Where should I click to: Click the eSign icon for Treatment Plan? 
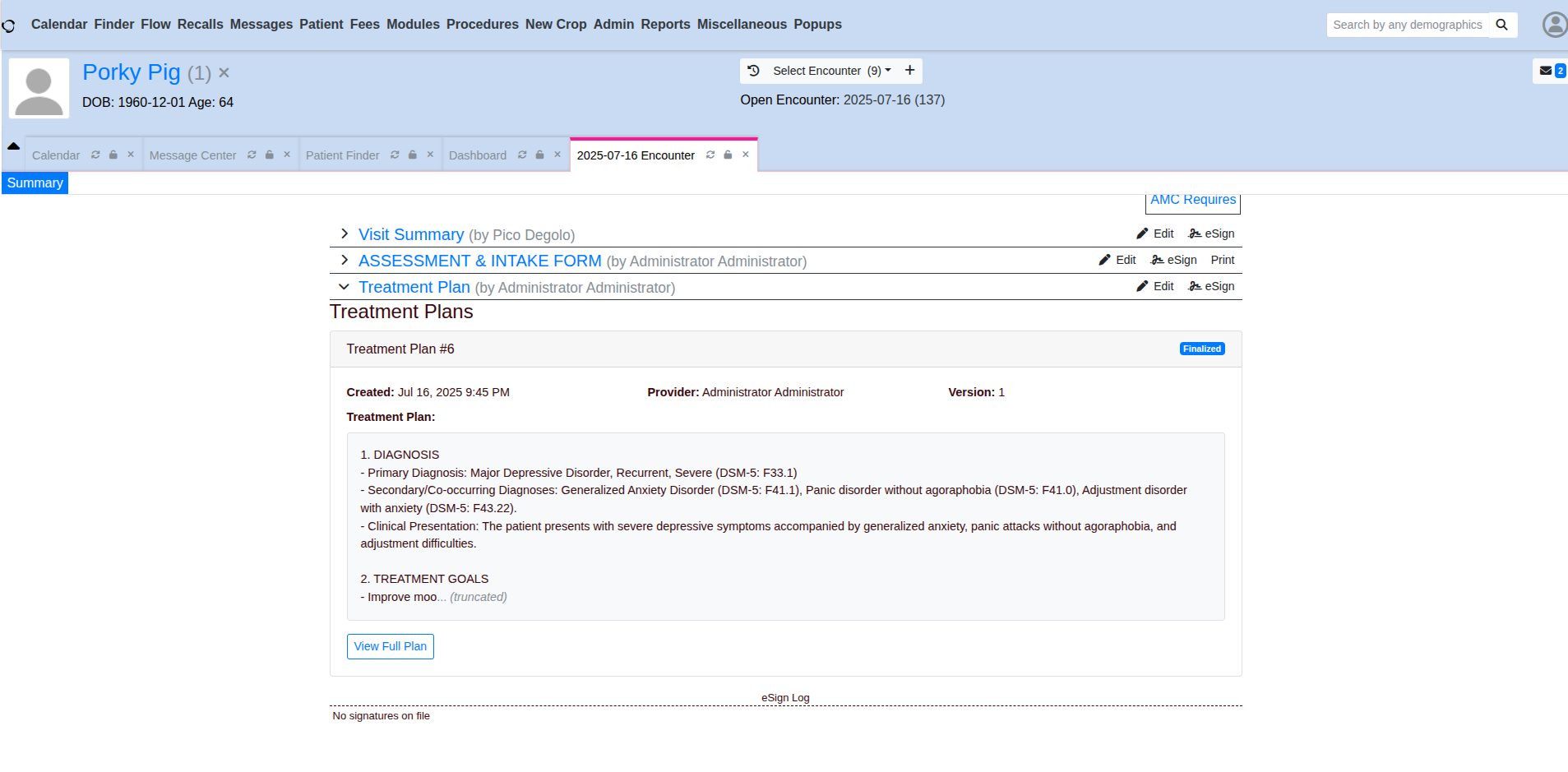coord(1194,286)
